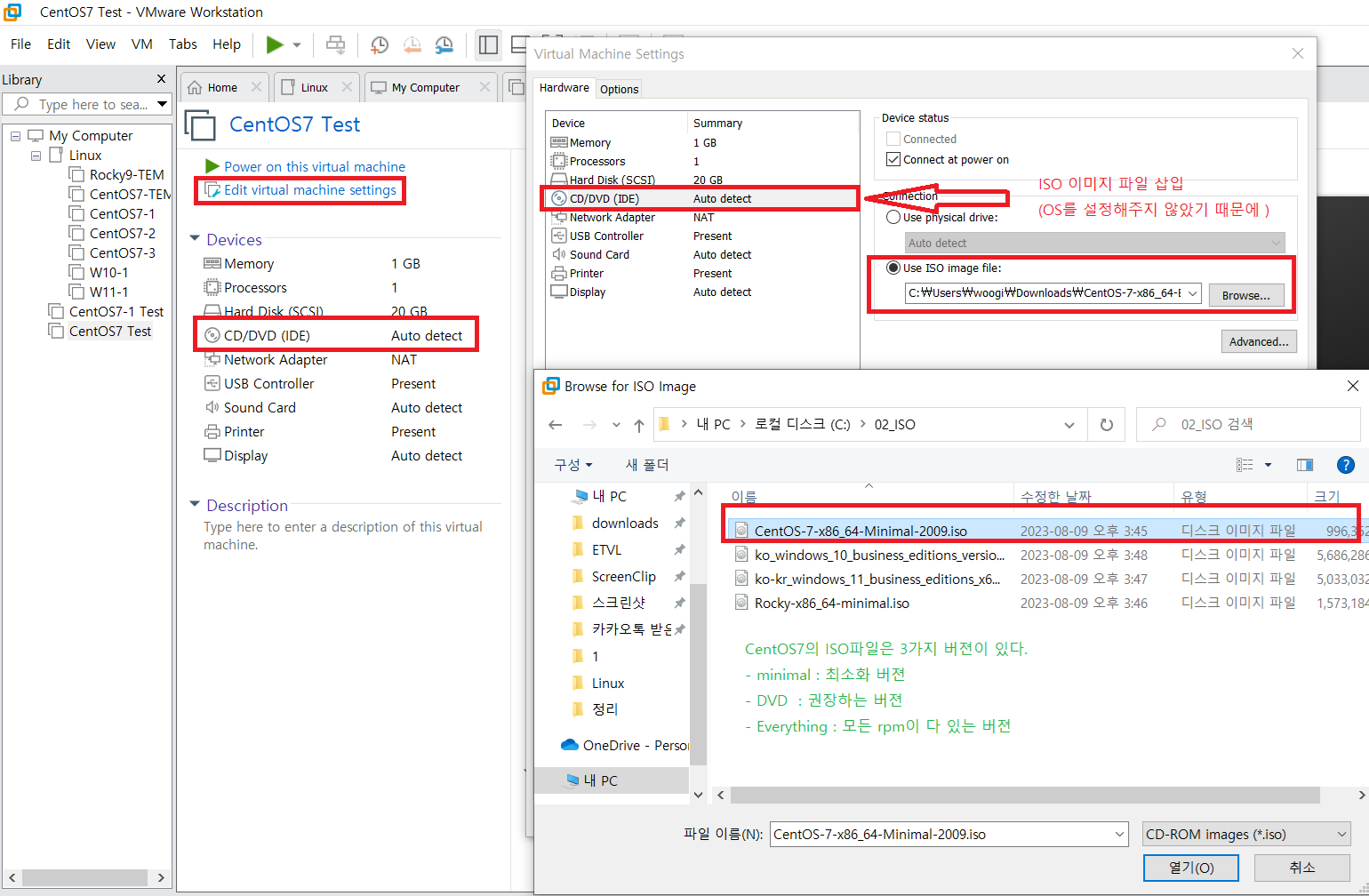Click the green Power On play button

(x=275, y=44)
